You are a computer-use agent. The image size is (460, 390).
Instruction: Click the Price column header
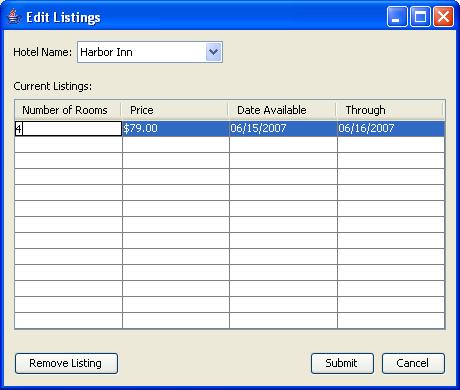point(175,110)
